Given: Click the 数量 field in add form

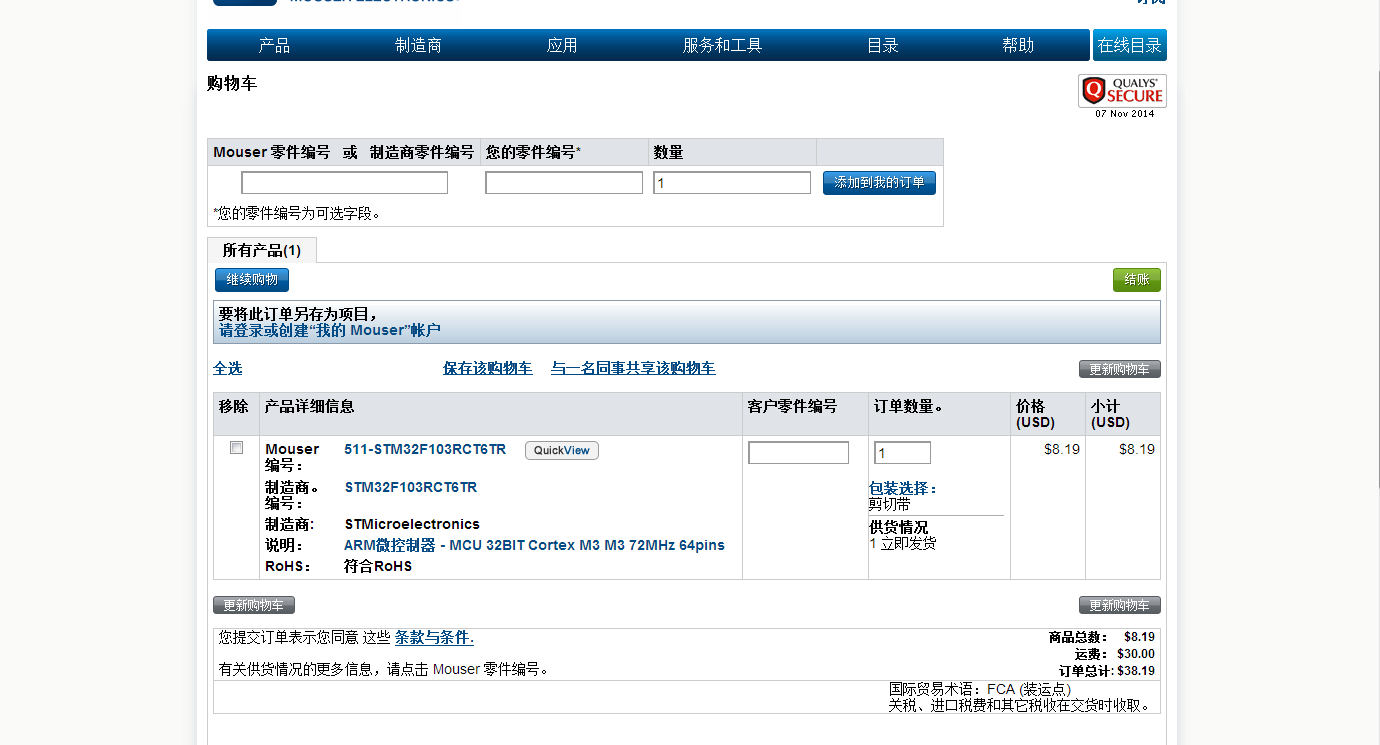Looking at the screenshot, I should click(x=732, y=183).
